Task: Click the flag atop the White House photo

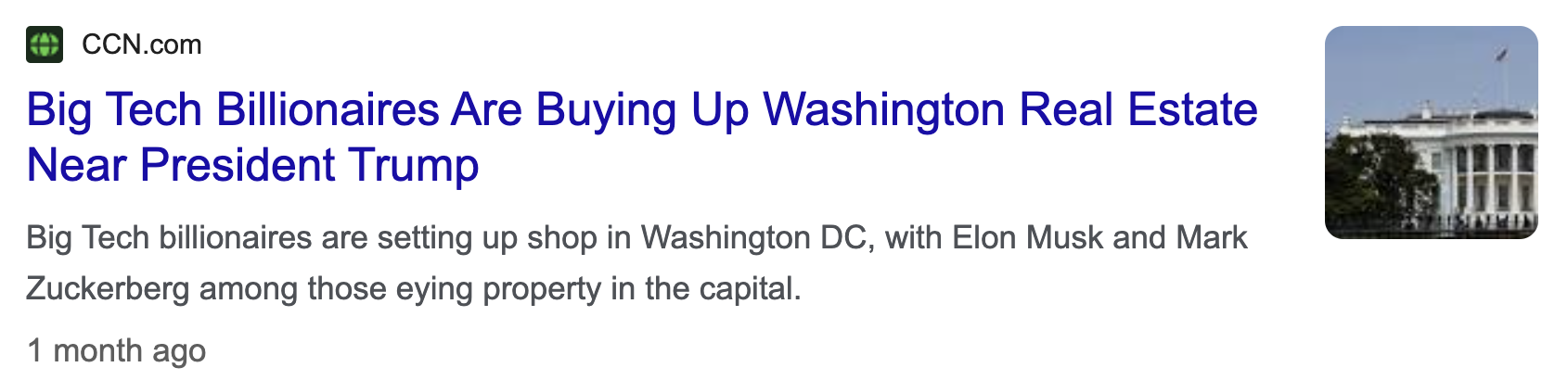Action: [1502, 55]
